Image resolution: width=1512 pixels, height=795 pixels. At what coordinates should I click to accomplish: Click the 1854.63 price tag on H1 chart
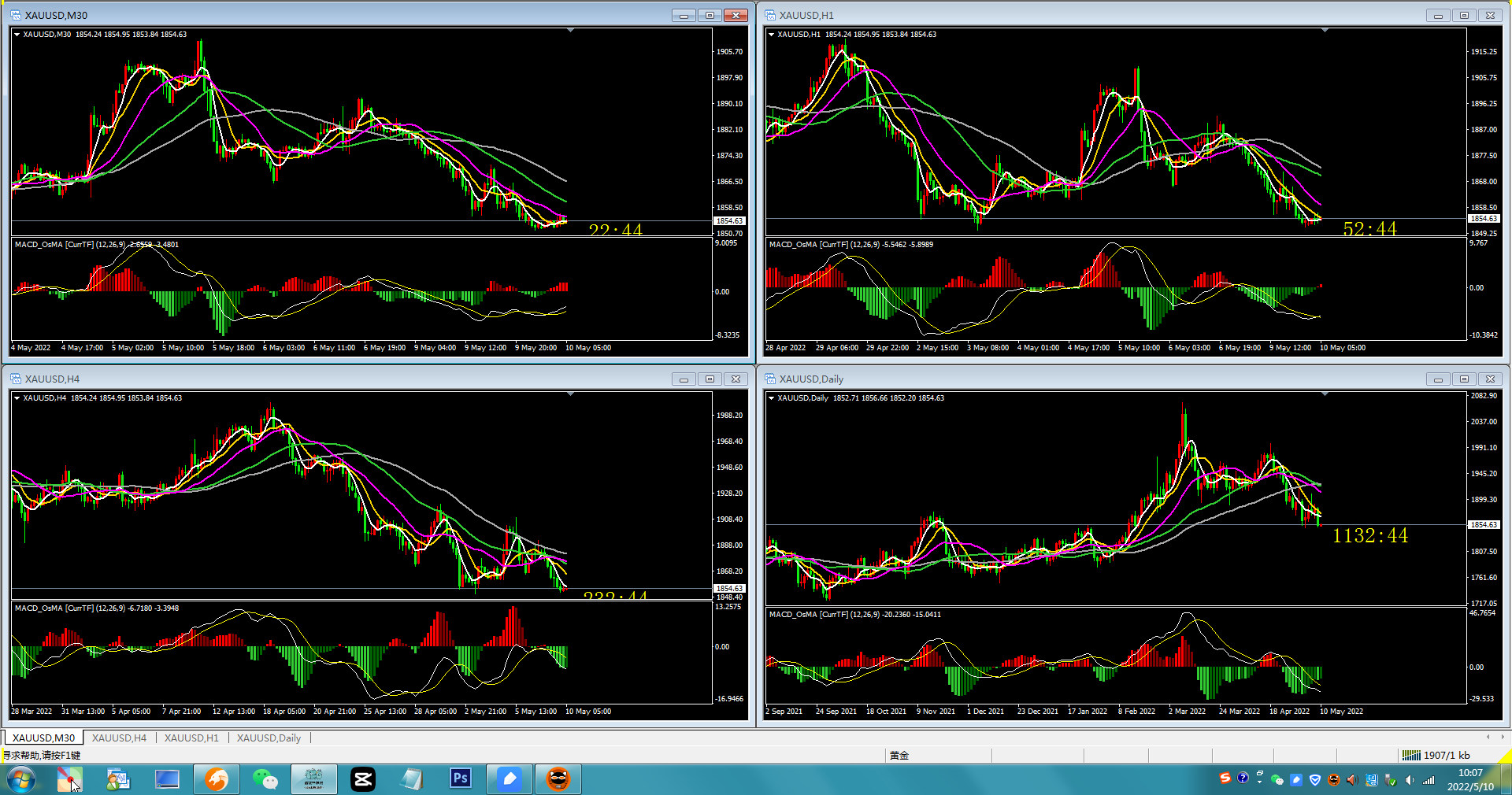[x=1484, y=219]
